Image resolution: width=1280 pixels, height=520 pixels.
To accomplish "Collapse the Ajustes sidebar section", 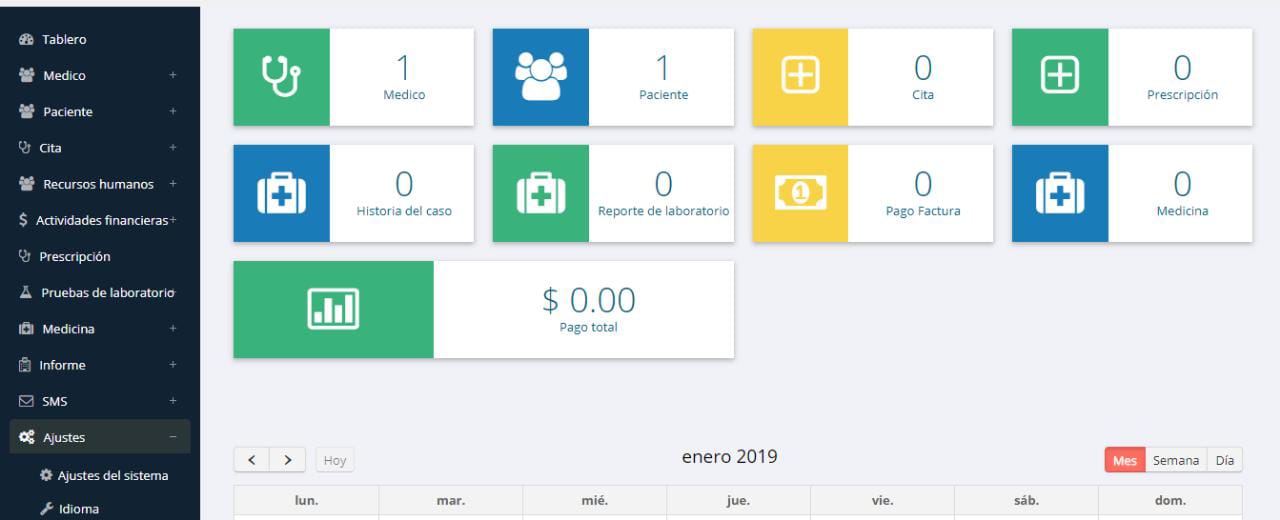I will [172, 437].
